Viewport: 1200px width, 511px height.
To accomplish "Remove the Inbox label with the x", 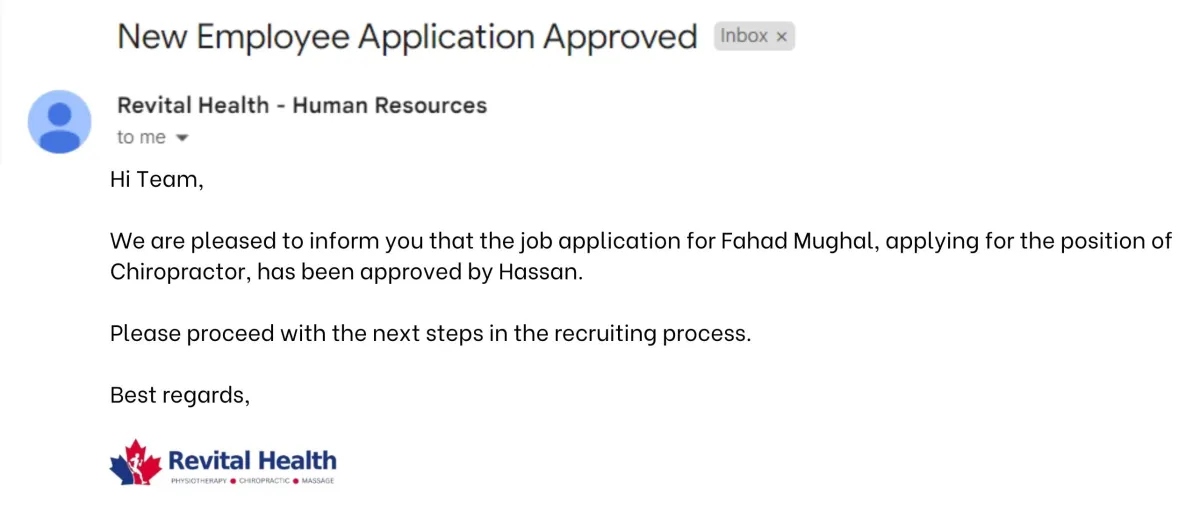I will [782, 37].
